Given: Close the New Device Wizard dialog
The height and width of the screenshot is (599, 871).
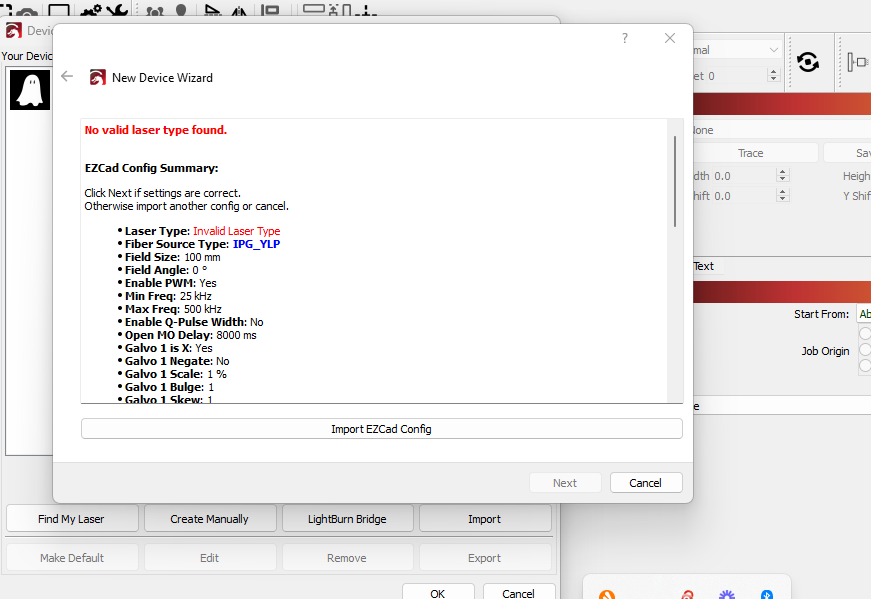Looking at the screenshot, I should 670,38.
